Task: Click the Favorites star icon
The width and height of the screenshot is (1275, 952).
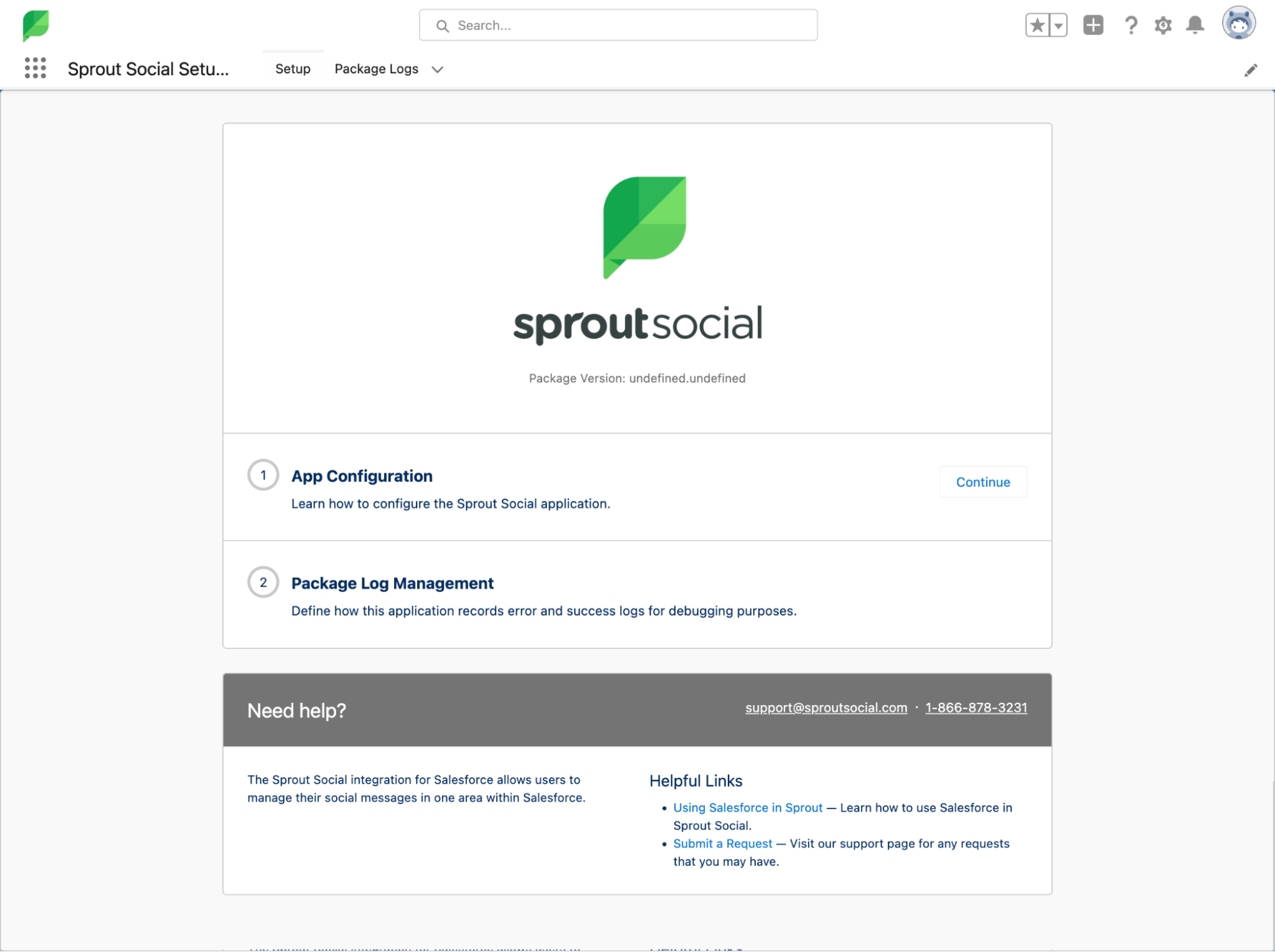Action: tap(1037, 26)
